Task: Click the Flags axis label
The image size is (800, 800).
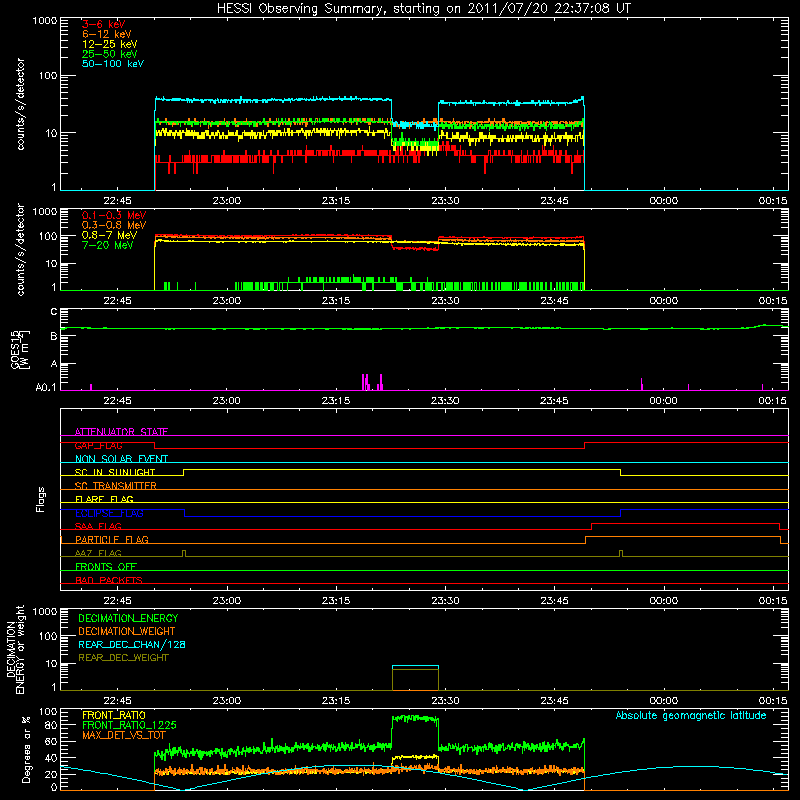Action: point(40,499)
